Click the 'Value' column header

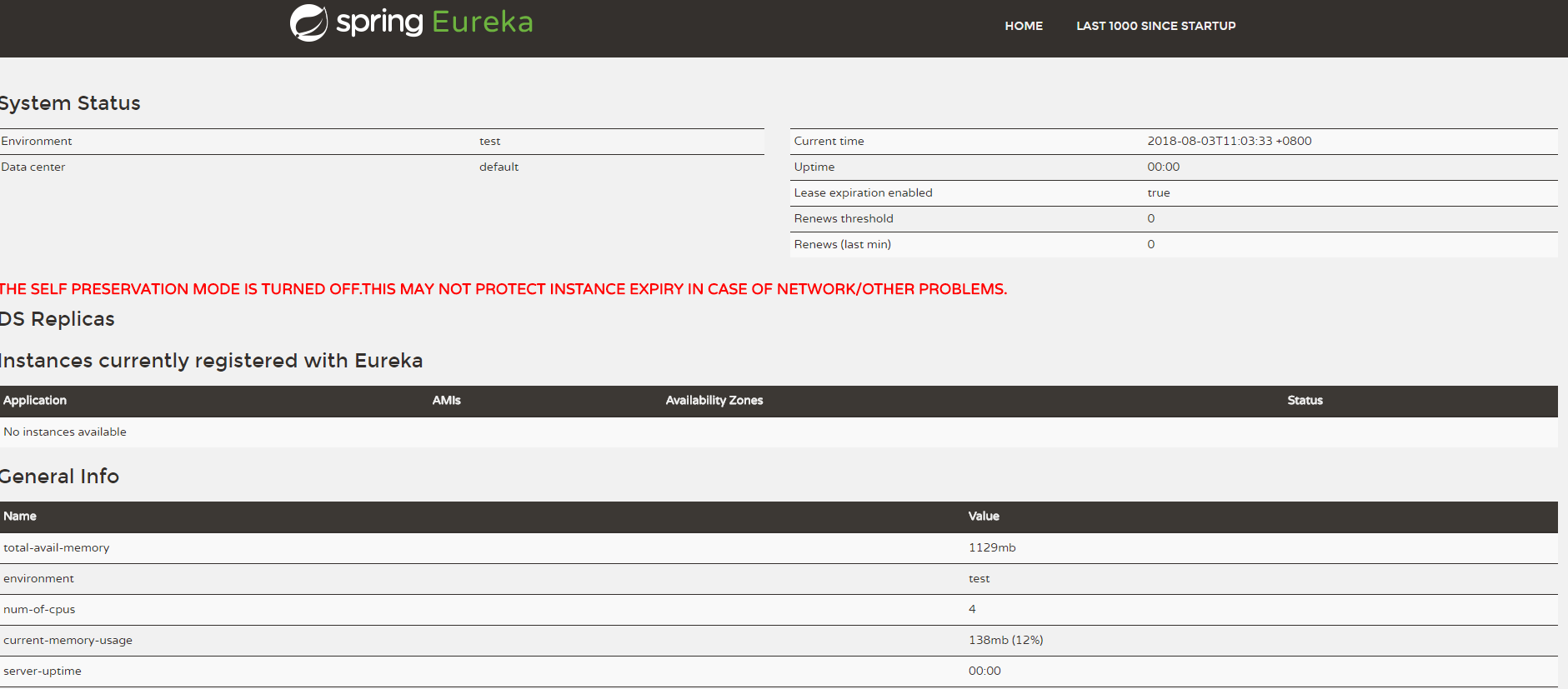tap(984, 517)
